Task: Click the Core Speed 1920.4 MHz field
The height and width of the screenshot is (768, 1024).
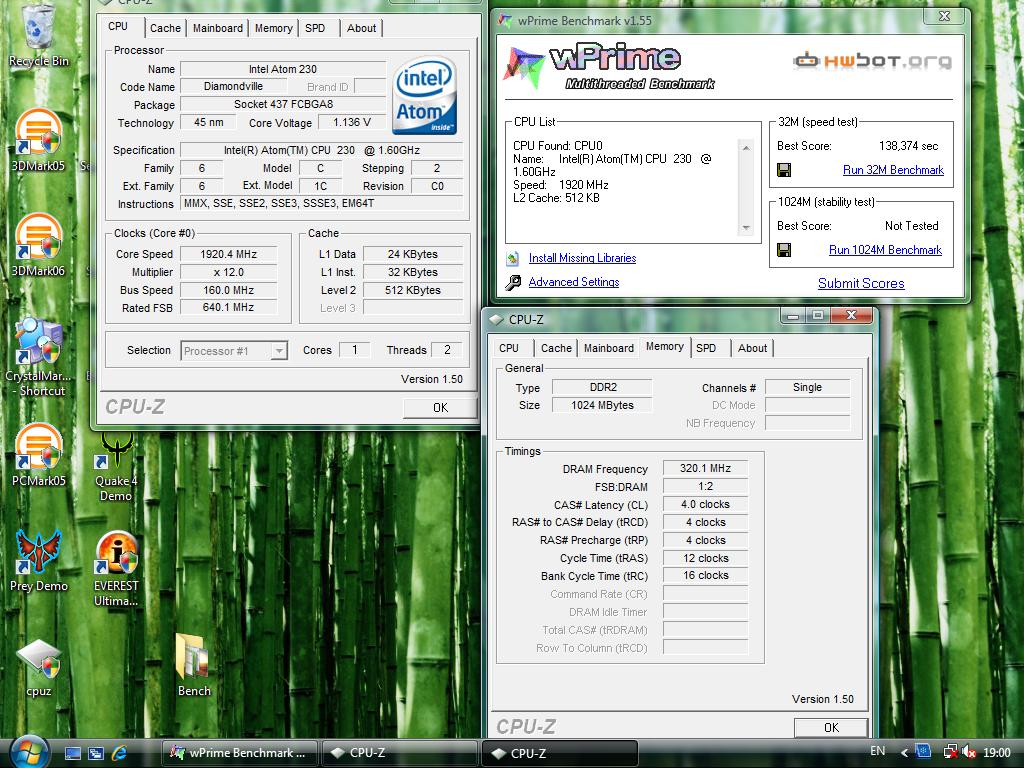Action: pyautogui.click(x=229, y=254)
